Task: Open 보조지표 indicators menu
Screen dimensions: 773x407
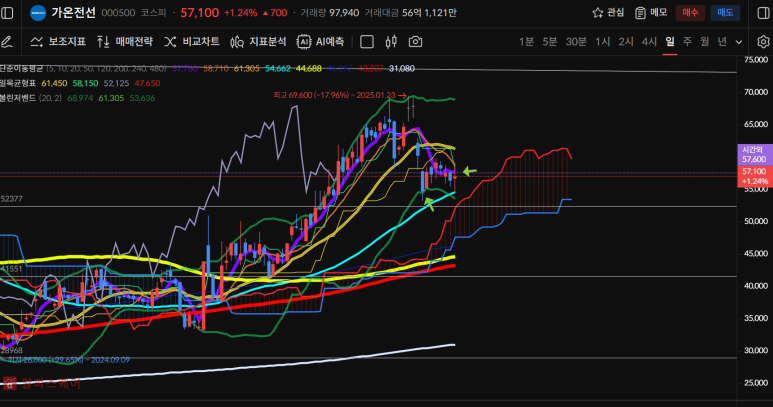Action: click(58, 42)
